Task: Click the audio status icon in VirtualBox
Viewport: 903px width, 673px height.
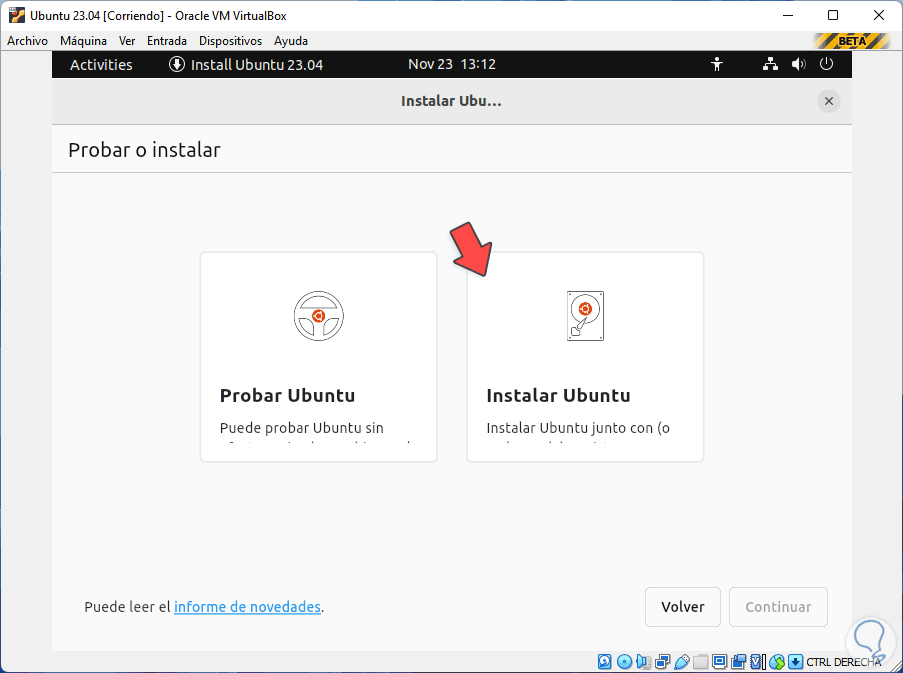Action: (x=643, y=661)
